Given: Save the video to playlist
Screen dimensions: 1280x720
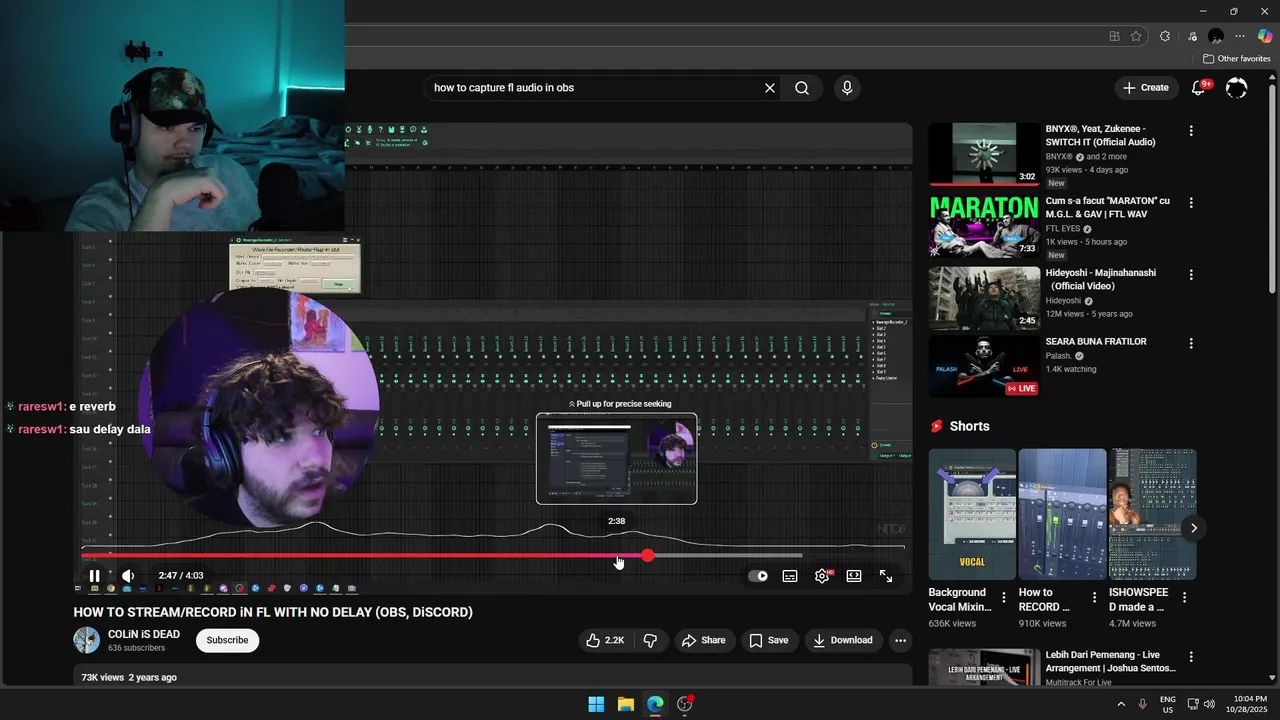Looking at the screenshot, I should (769, 640).
